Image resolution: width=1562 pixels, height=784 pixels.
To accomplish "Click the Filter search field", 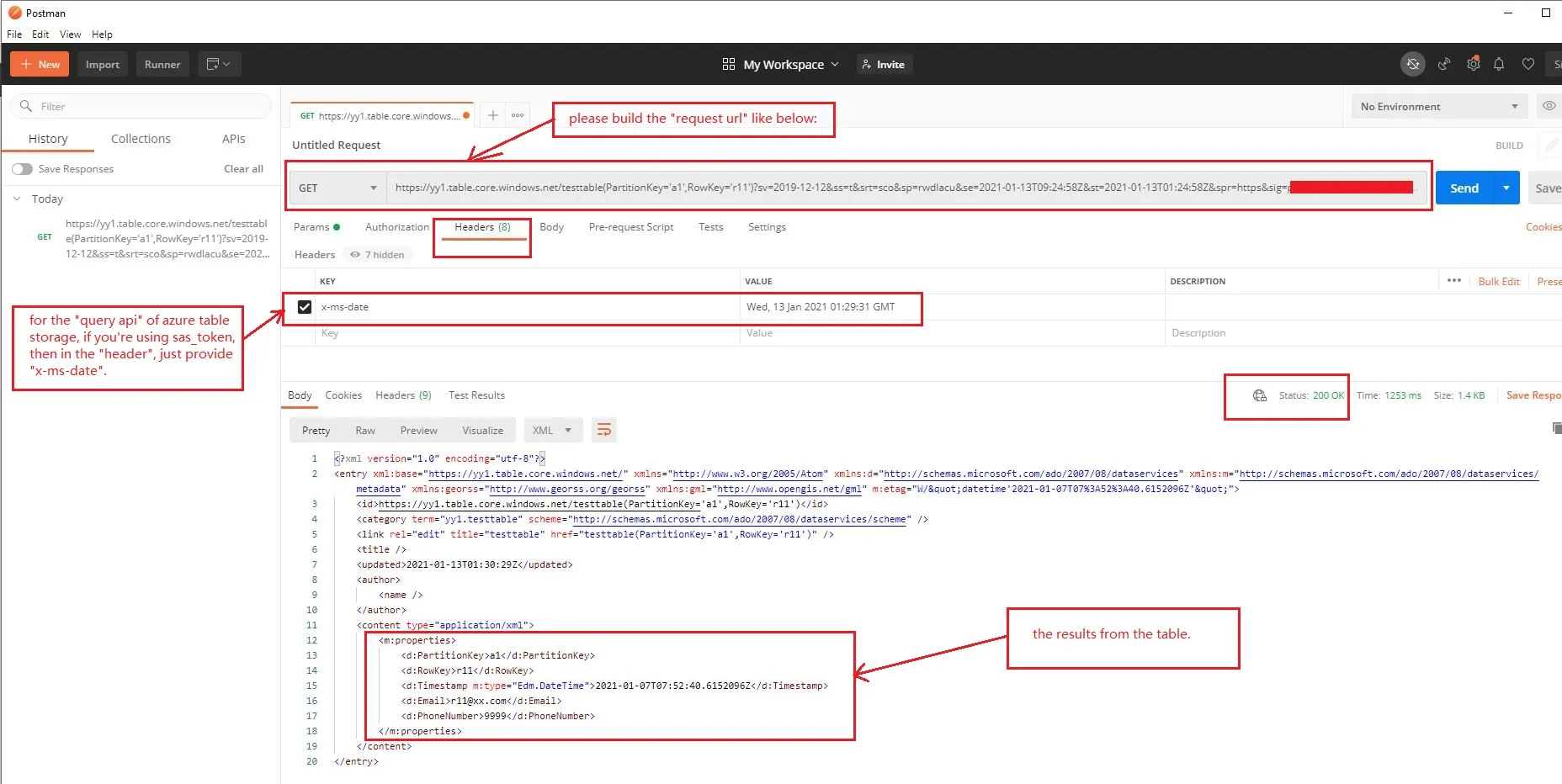I will tap(141, 106).
